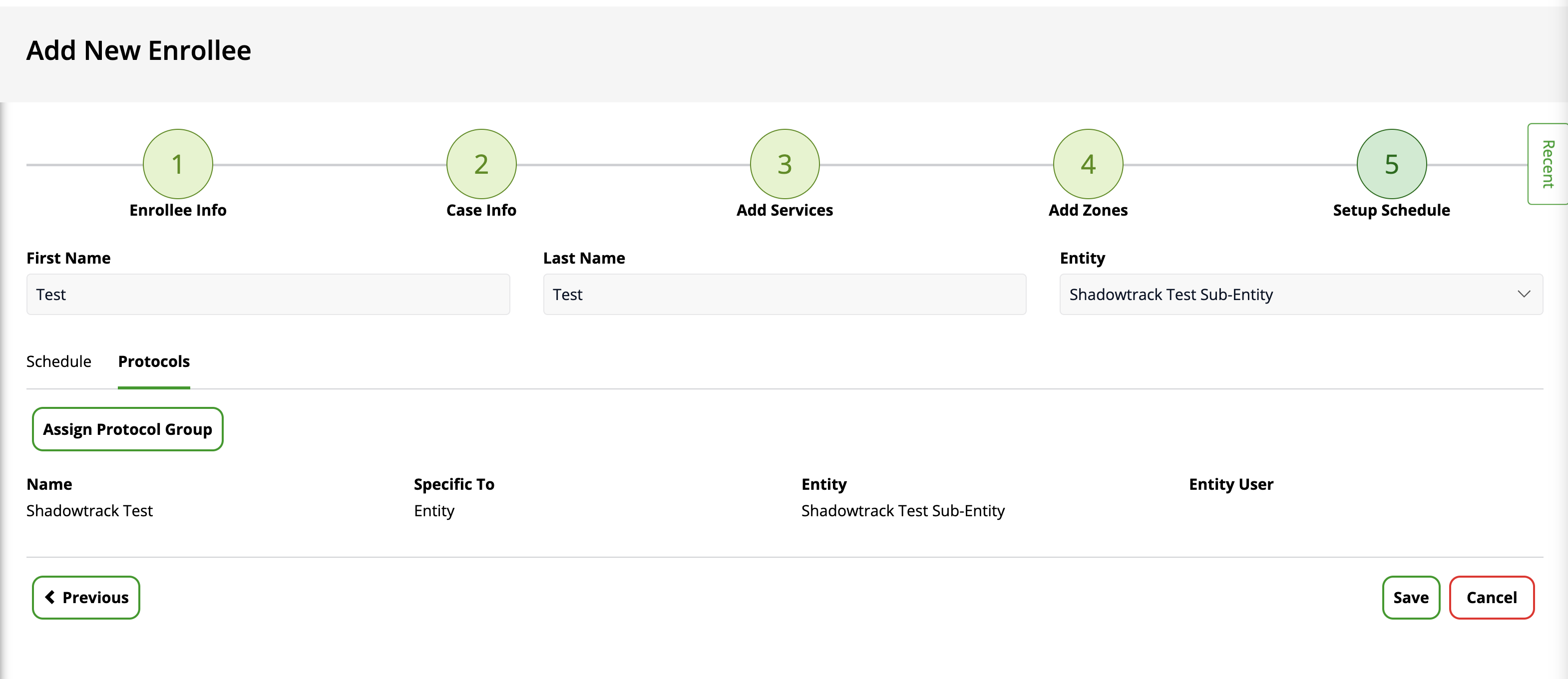The image size is (1568, 679).
Task: Go to step 2 Case Info circle
Action: [x=481, y=164]
